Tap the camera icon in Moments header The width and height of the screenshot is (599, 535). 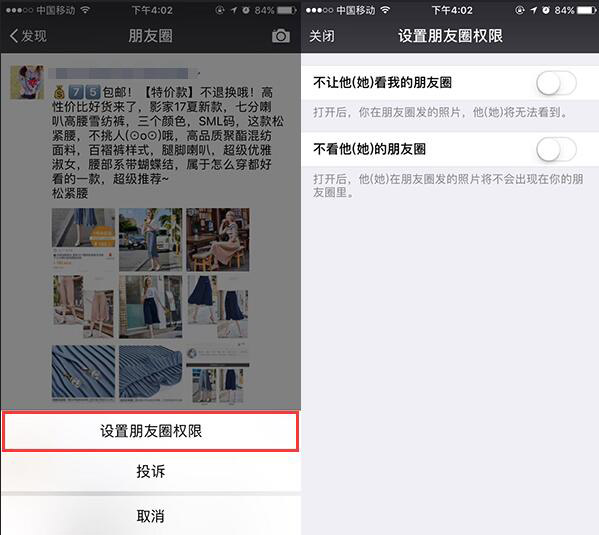click(x=281, y=36)
